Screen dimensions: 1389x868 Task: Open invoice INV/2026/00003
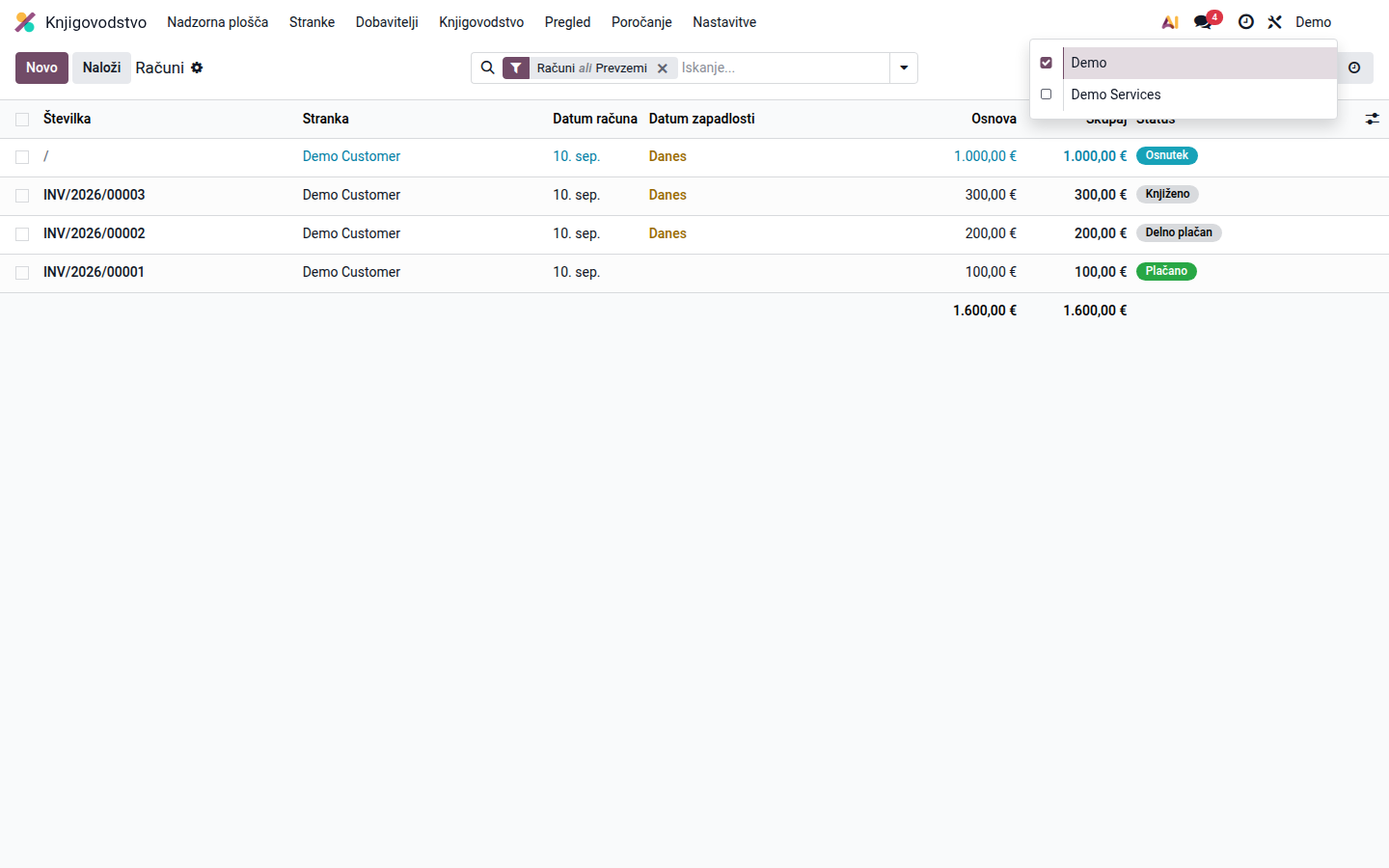tap(94, 195)
